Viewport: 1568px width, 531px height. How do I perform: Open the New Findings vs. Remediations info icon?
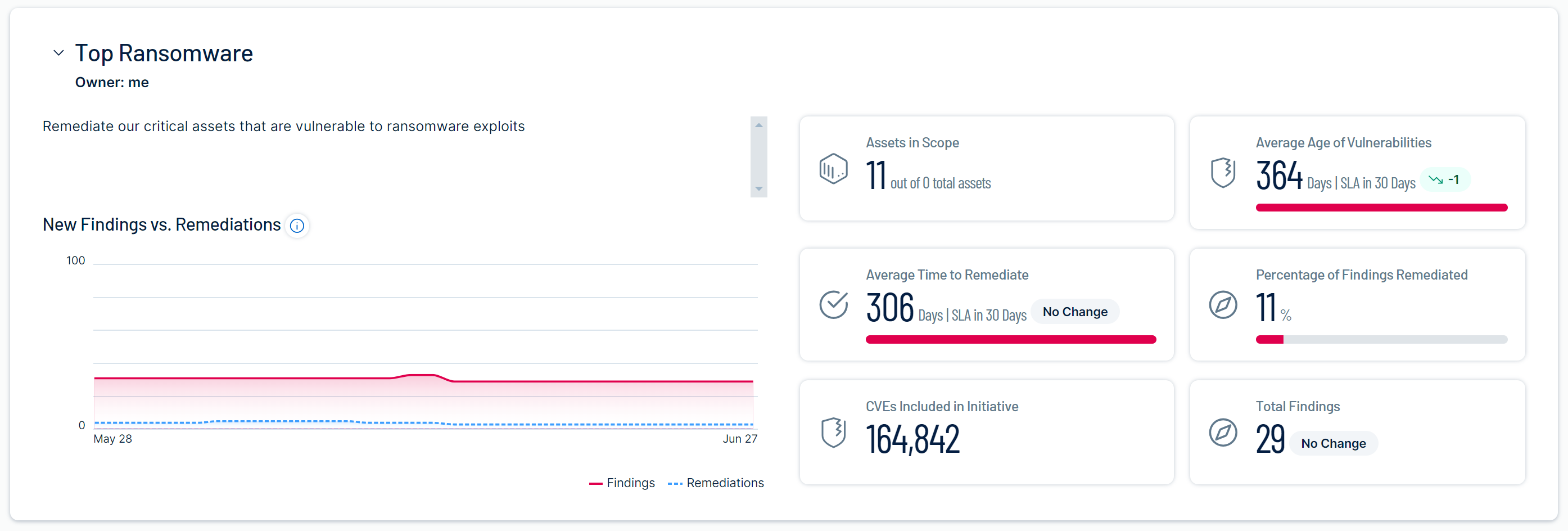click(297, 226)
